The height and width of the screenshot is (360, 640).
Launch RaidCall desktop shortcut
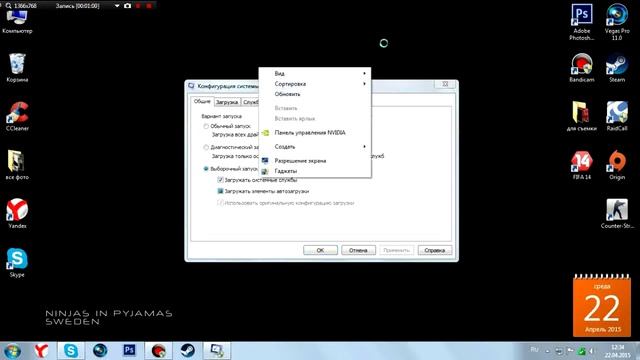(x=617, y=116)
